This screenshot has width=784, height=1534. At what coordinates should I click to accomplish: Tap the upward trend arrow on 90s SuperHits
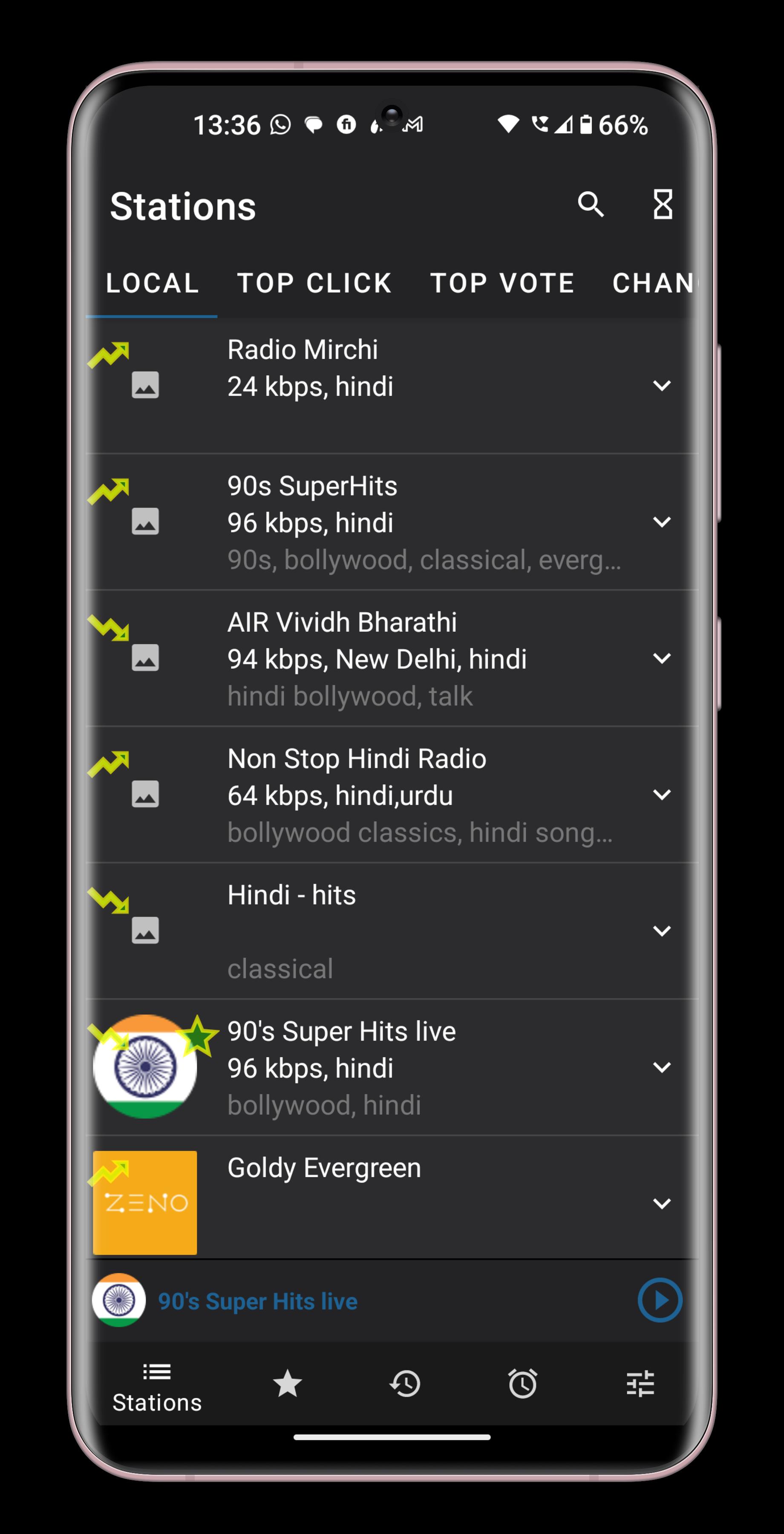108,491
